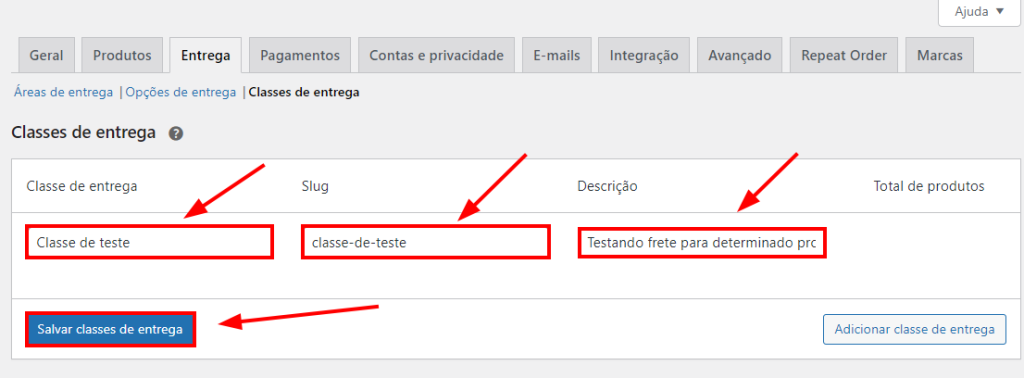The image size is (1024, 378).
Task: Switch to the Geral tab
Action: coord(46,55)
